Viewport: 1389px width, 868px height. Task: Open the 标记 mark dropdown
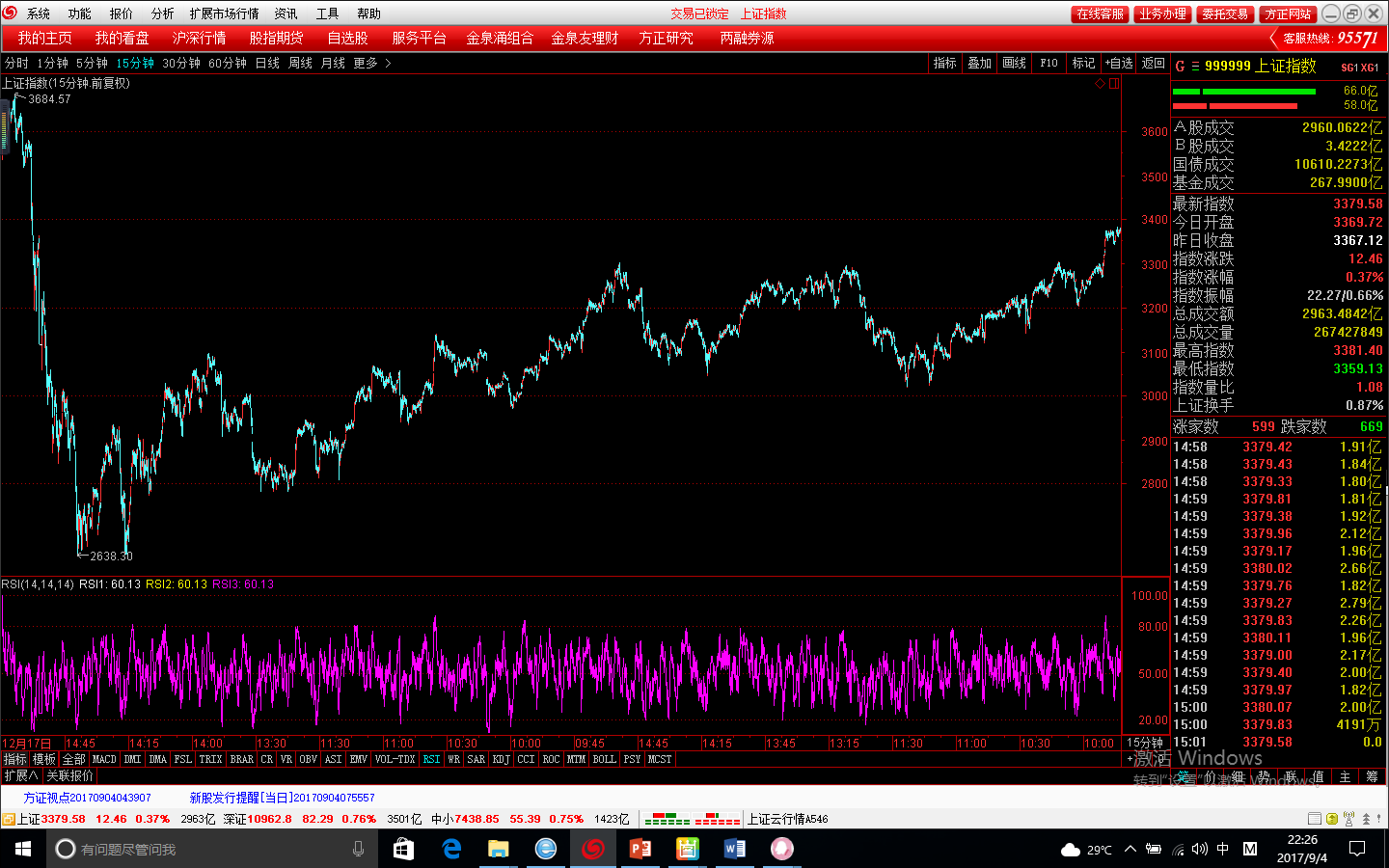(1083, 63)
